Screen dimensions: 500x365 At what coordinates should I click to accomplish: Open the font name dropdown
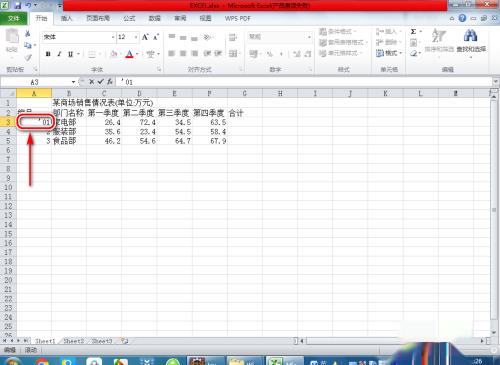[x=113, y=37]
